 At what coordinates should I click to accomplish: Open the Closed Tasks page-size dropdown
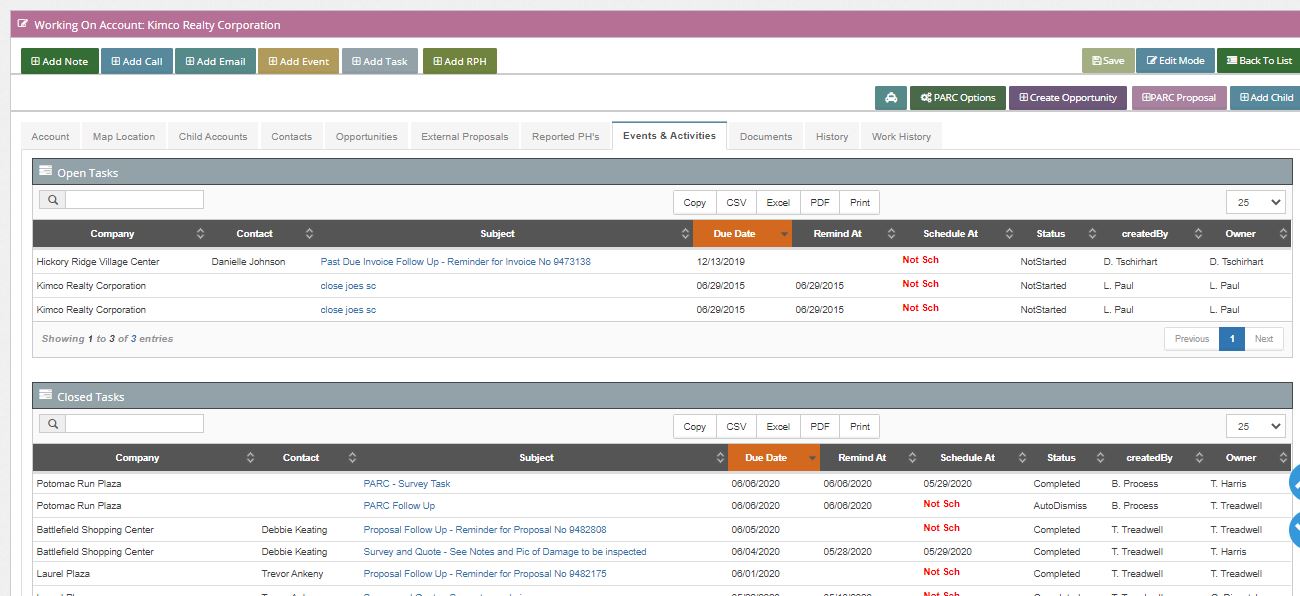(x=1255, y=426)
